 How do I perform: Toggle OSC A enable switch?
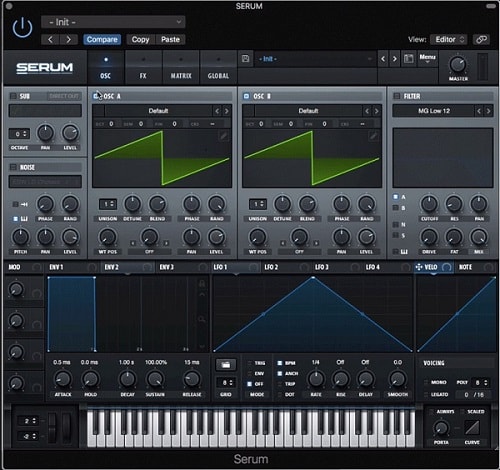96,96
